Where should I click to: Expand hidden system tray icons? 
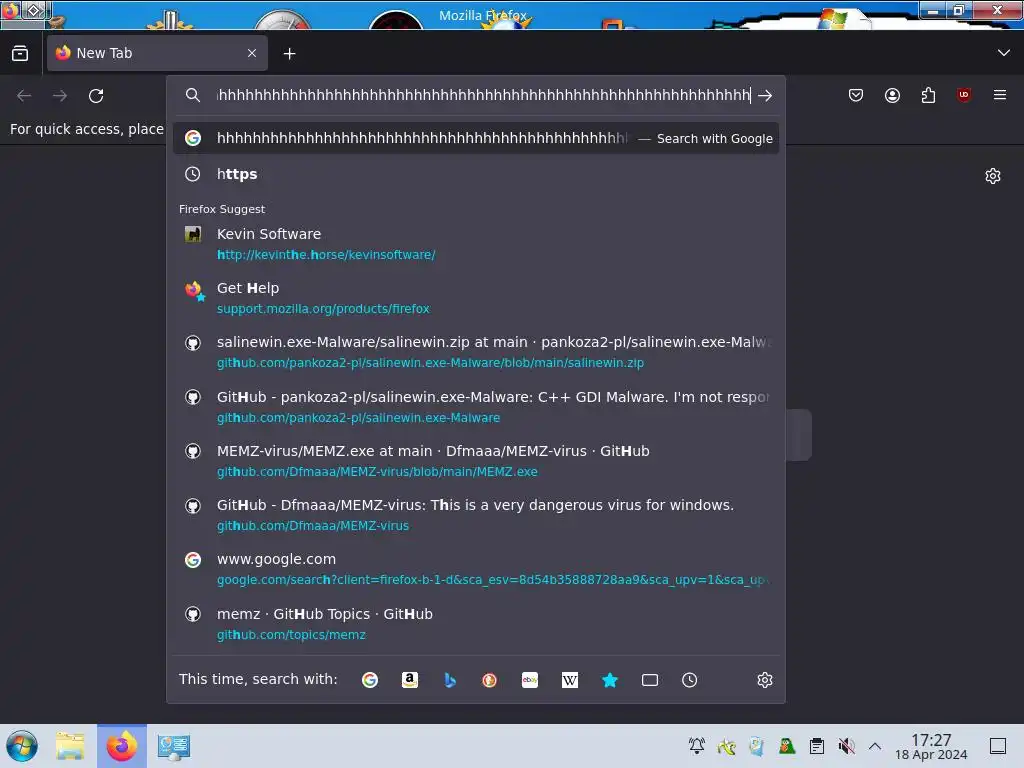point(875,746)
